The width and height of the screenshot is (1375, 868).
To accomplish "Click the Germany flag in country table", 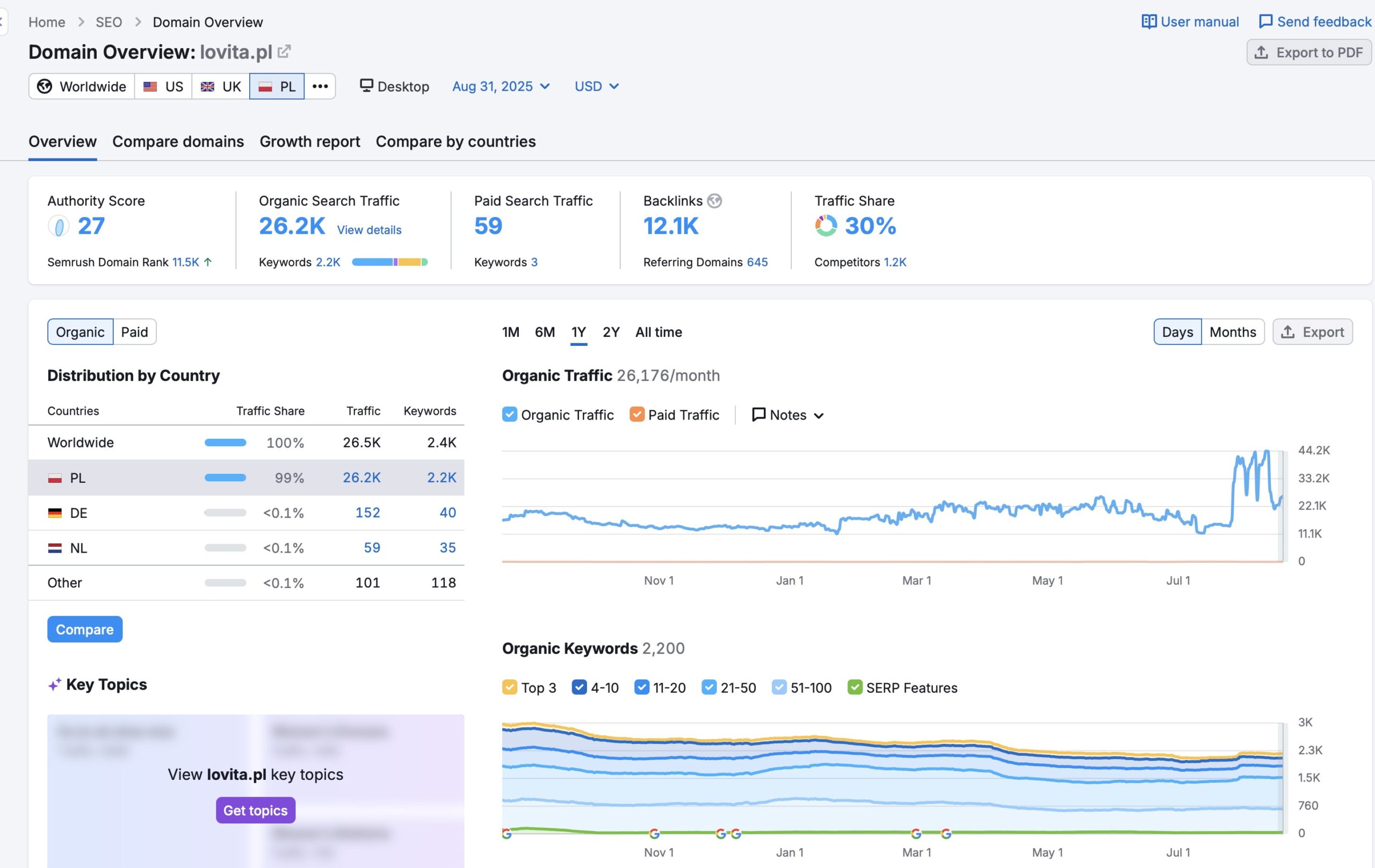I will 55,513.
